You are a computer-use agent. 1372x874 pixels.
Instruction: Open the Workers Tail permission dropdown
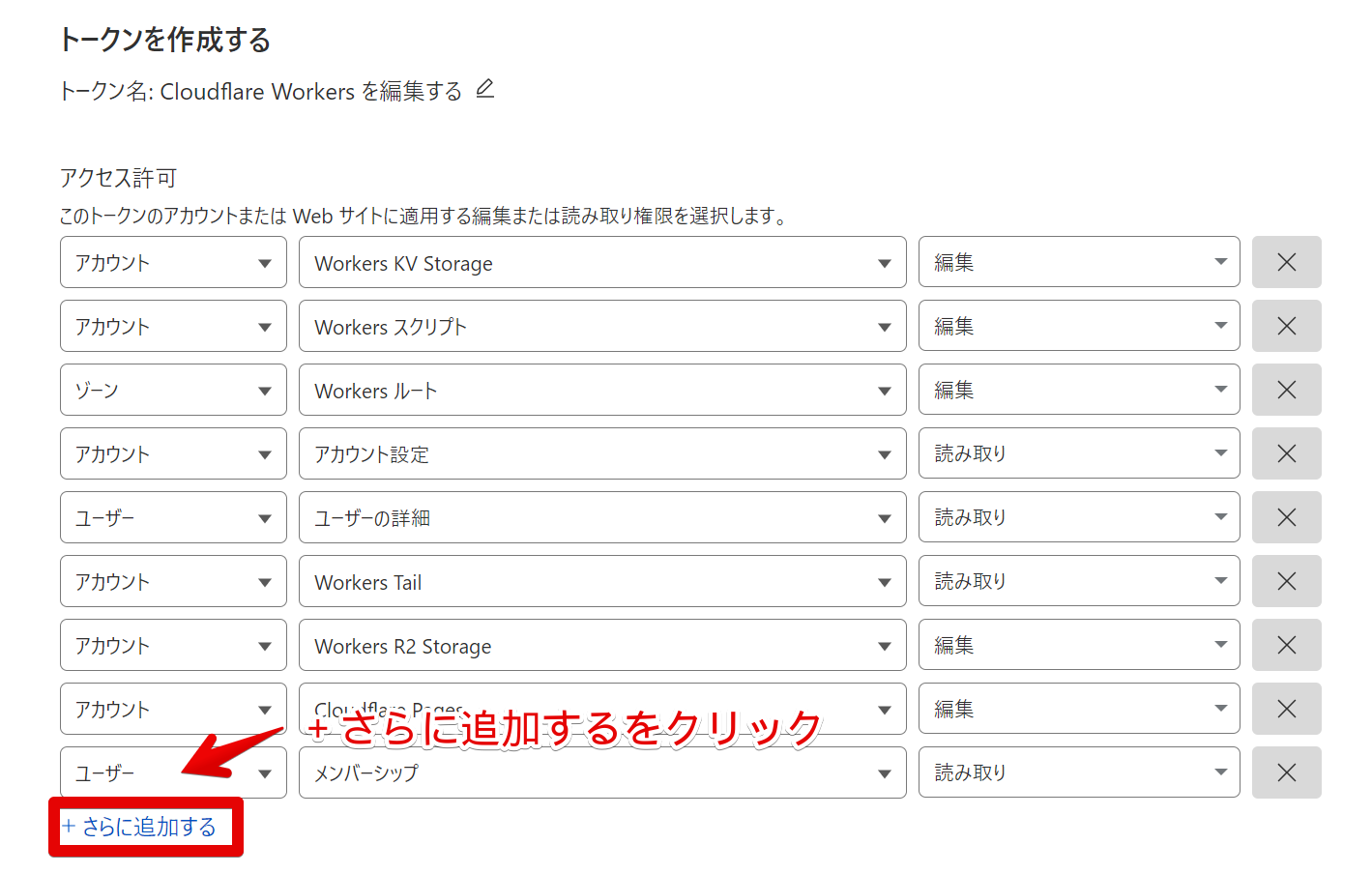click(x=601, y=581)
